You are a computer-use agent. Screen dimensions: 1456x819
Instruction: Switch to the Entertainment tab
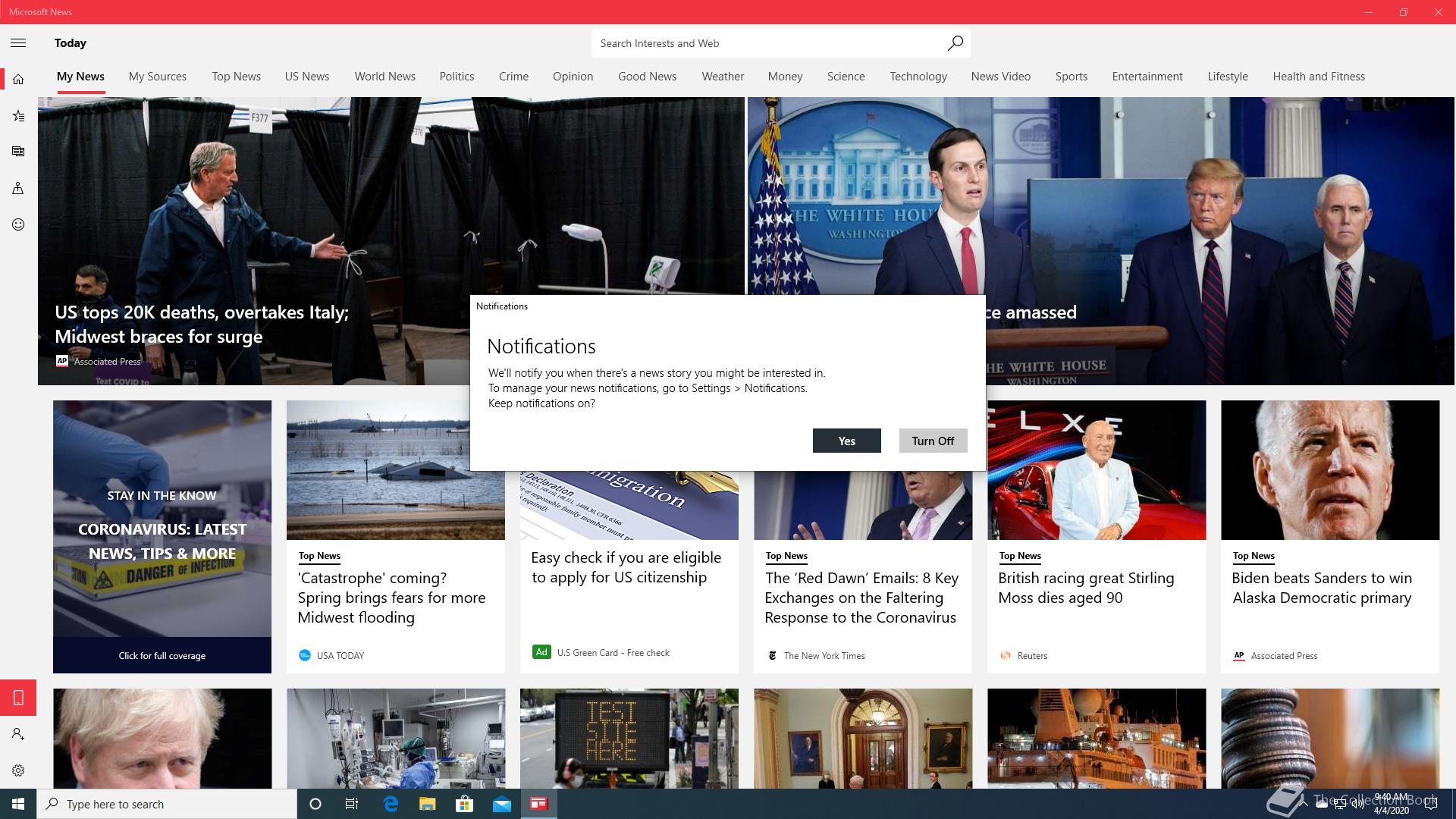tap(1147, 77)
